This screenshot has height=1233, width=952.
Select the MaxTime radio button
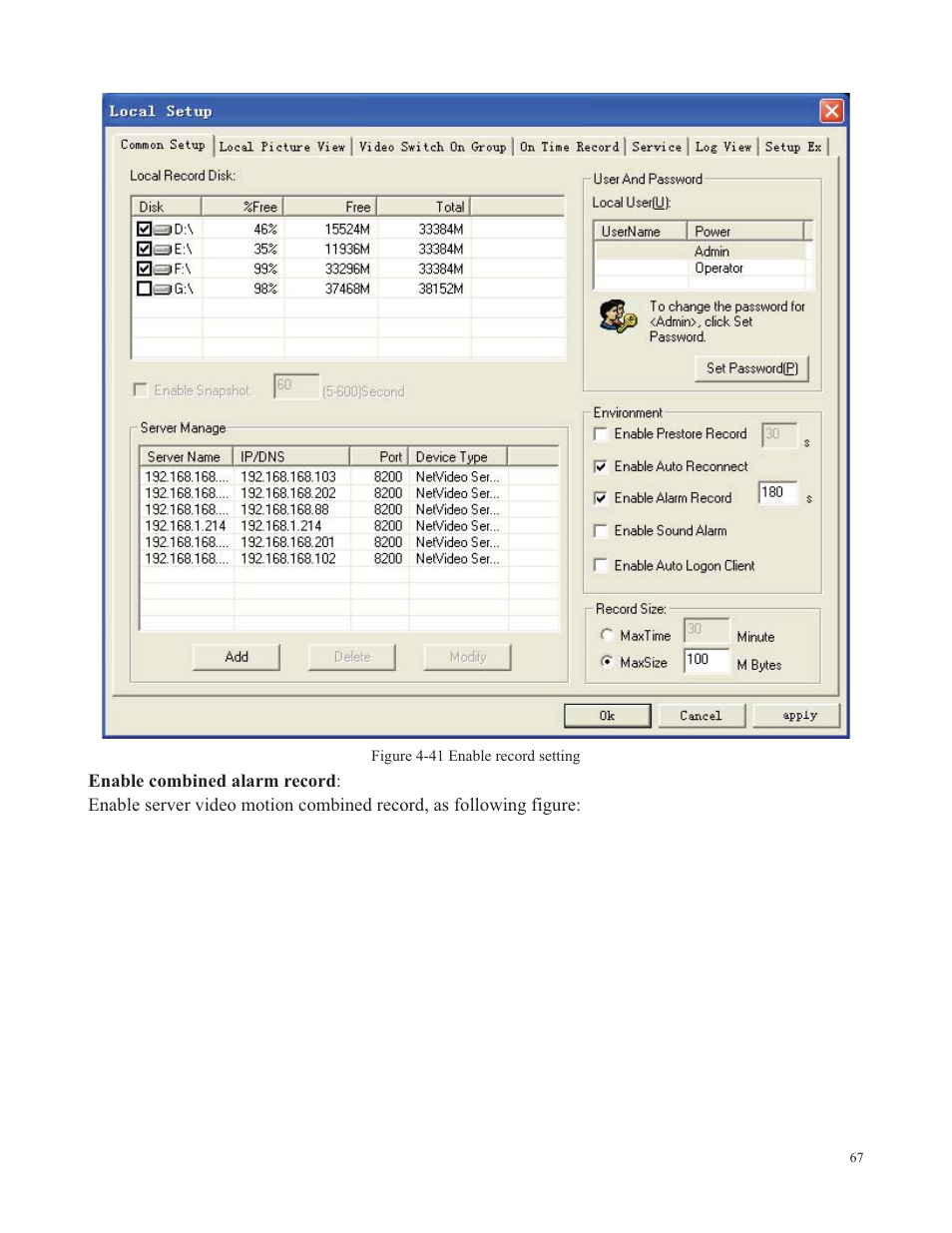(607, 635)
